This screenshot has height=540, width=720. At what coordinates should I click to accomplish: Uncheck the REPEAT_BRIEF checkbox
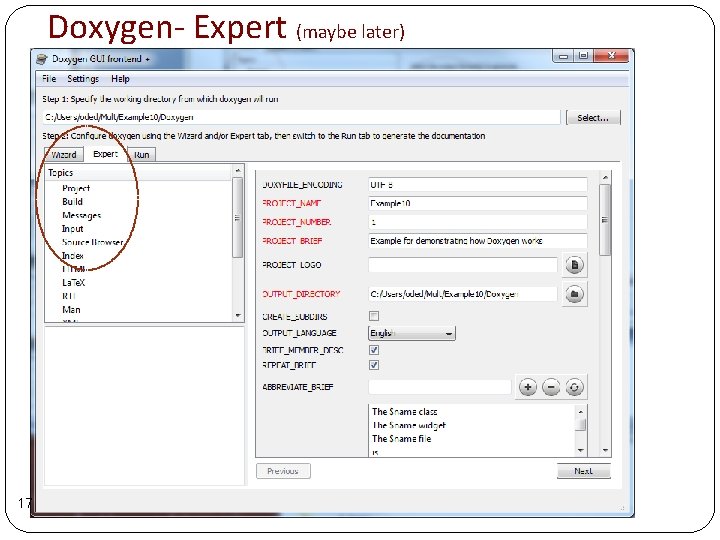(x=374, y=365)
